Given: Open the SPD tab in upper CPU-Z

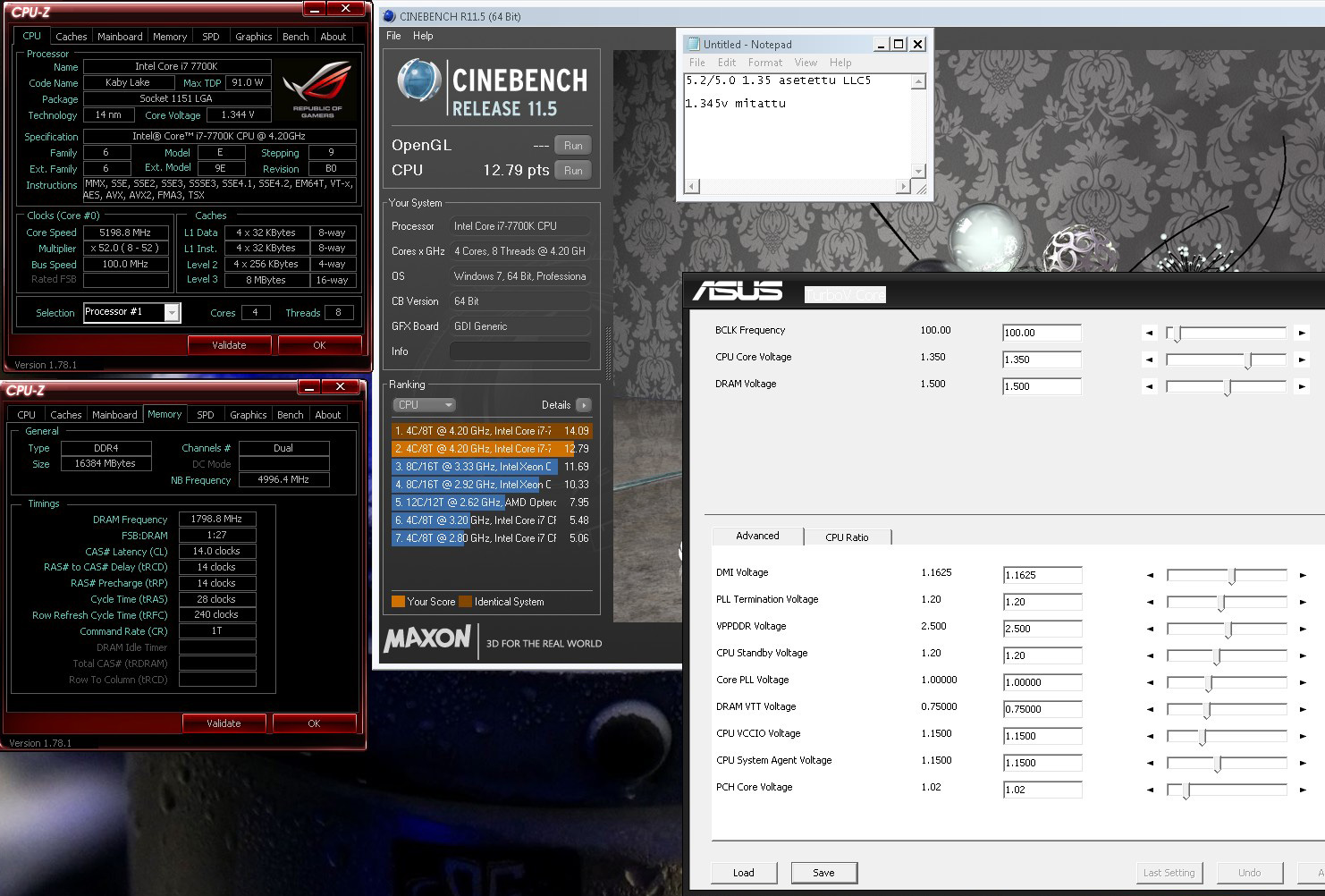Looking at the screenshot, I should click(x=211, y=37).
